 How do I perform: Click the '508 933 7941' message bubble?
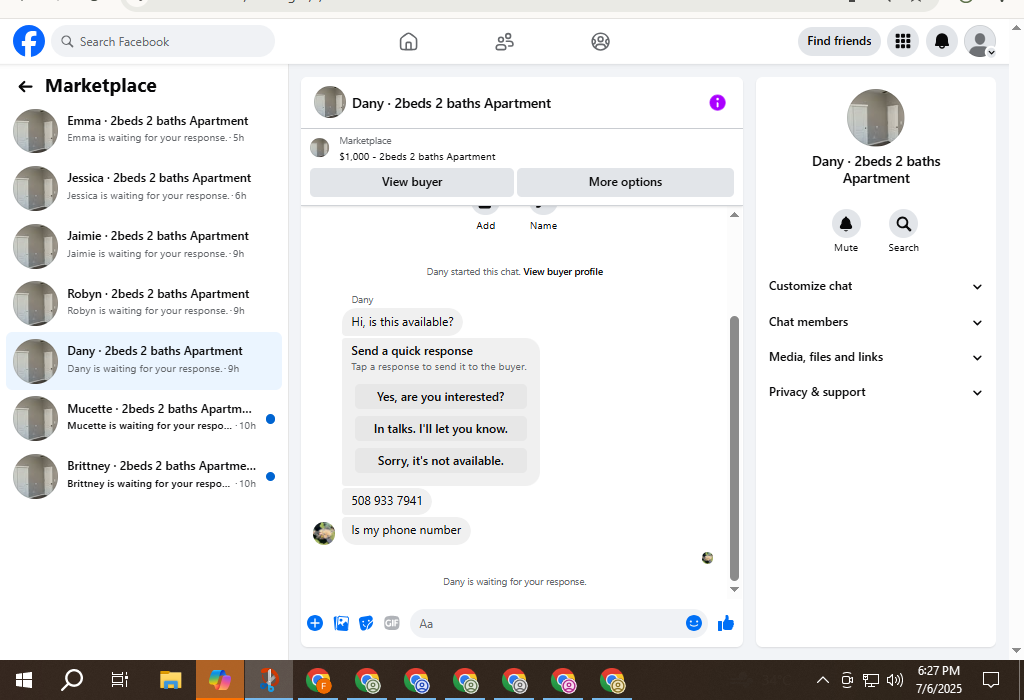tap(387, 501)
